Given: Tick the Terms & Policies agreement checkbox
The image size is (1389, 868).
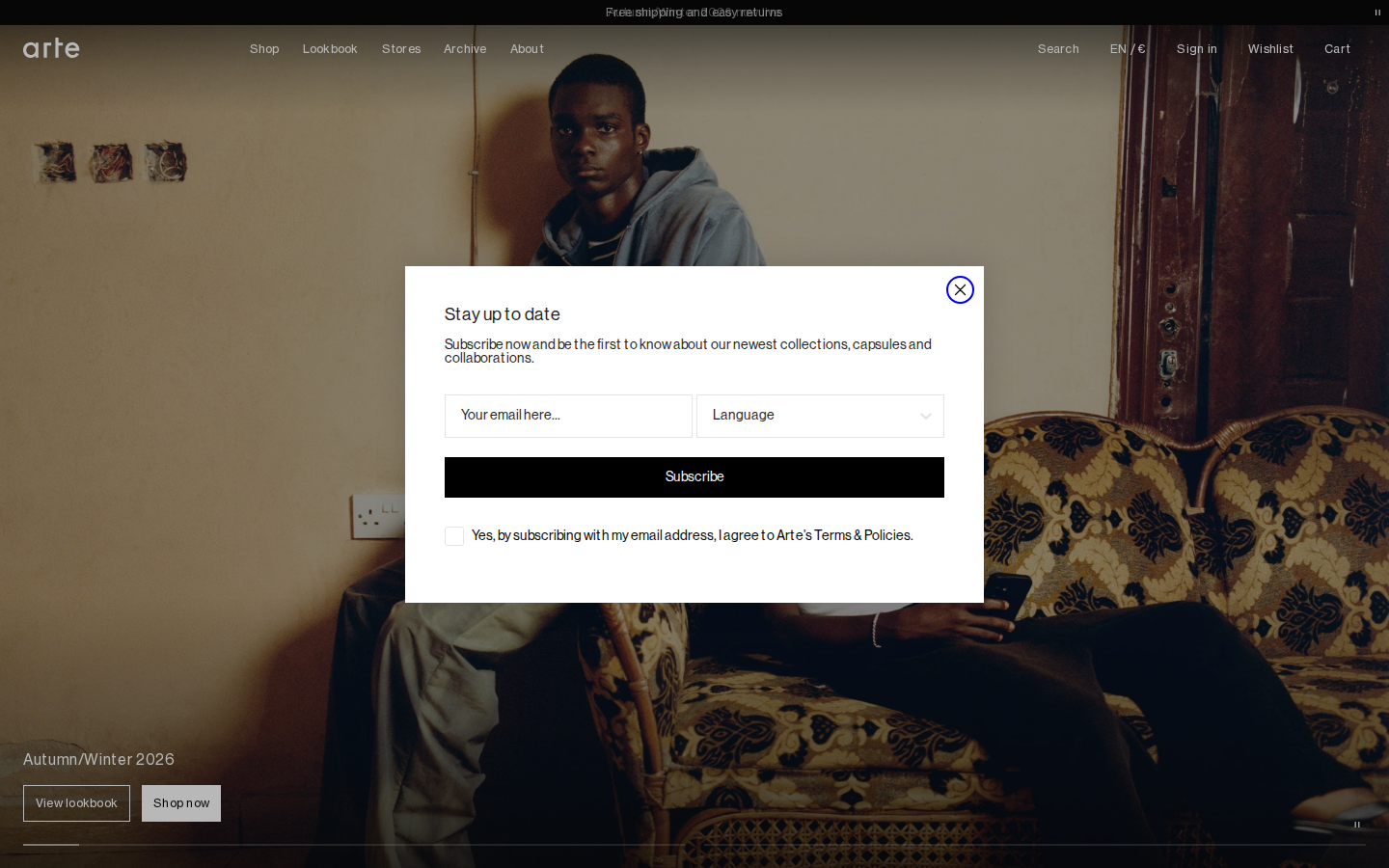Looking at the screenshot, I should (x=454, y=536).
